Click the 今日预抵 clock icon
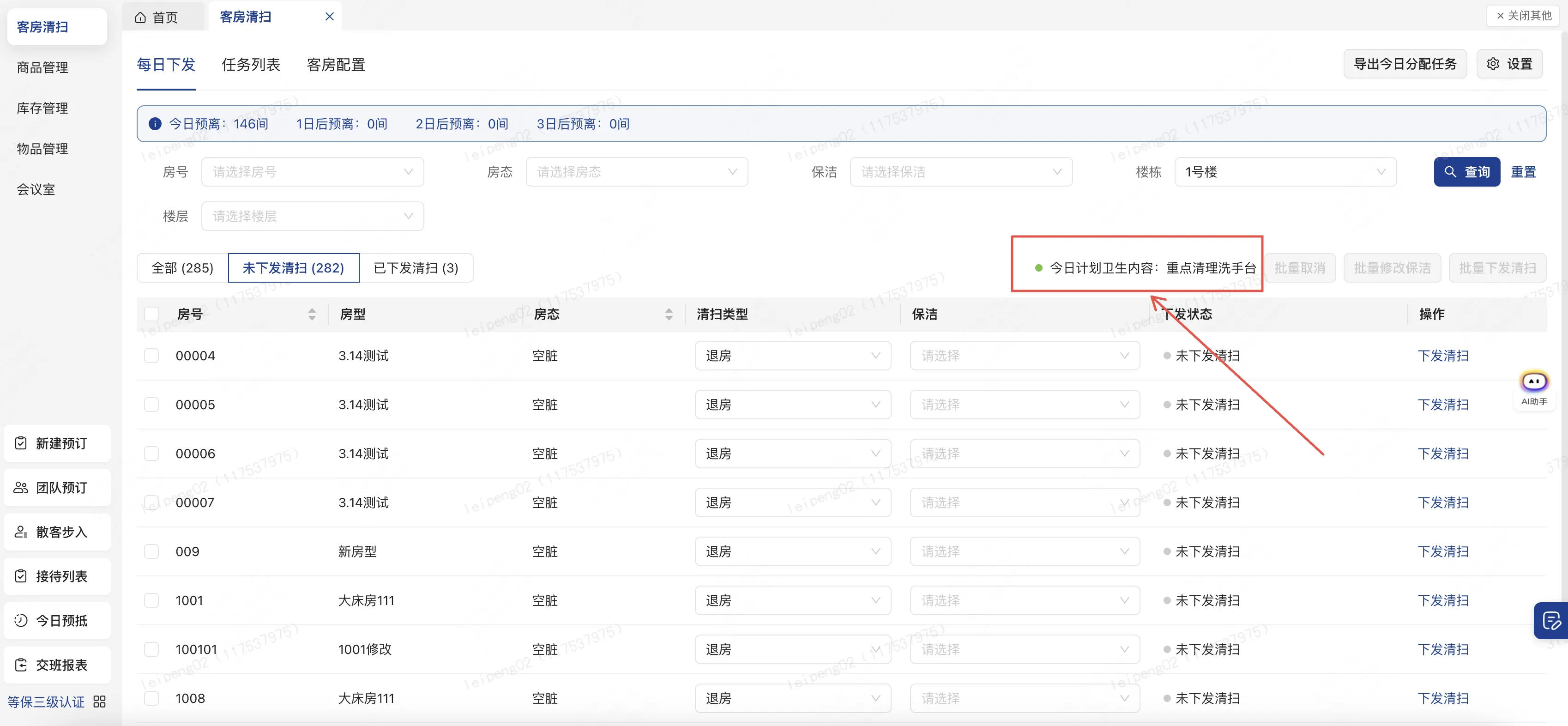 [21, 620]
